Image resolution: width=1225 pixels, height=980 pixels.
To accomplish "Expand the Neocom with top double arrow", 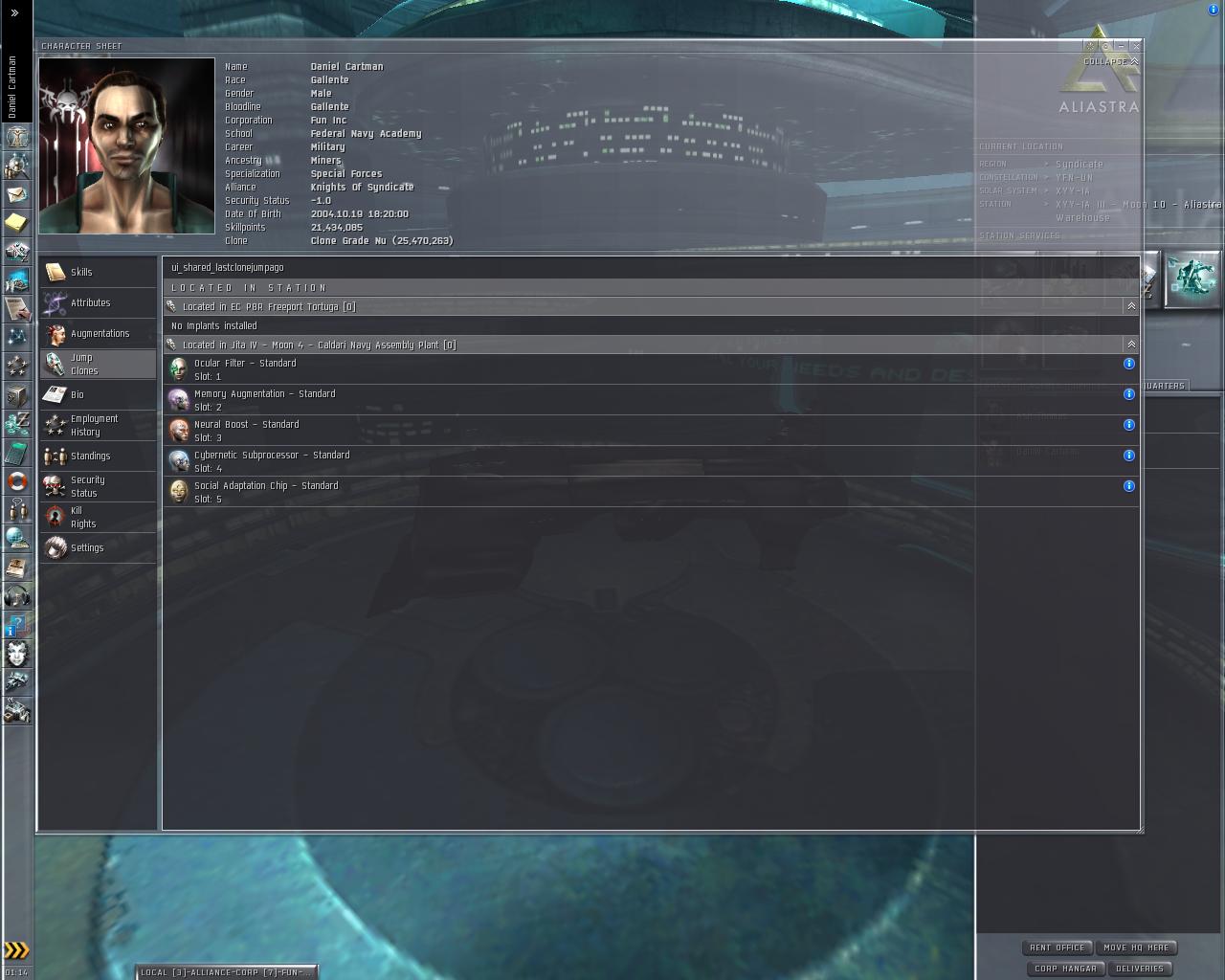I will [14, 13].
